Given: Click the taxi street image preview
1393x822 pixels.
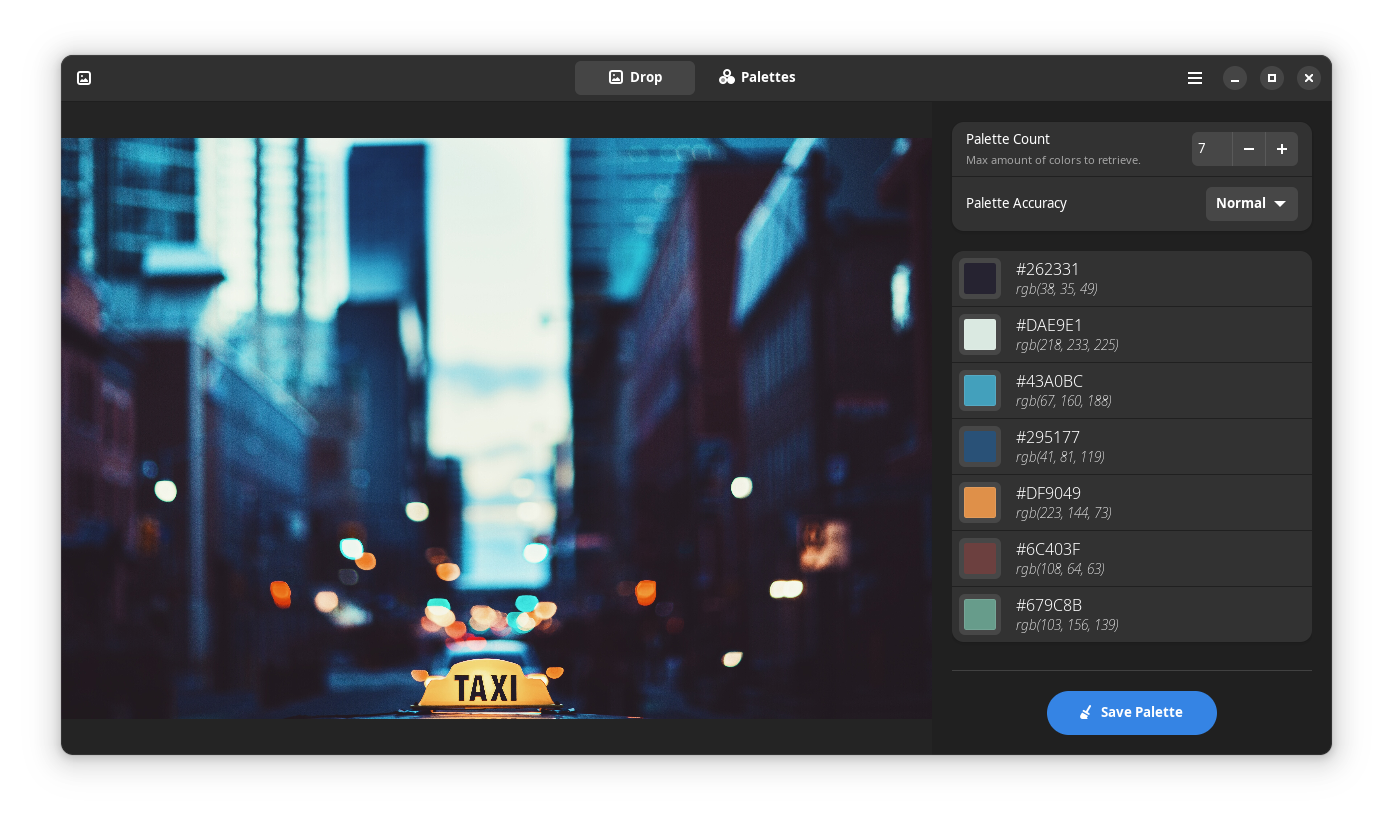Looking at the screenshot, I should (x=496, y=428).
